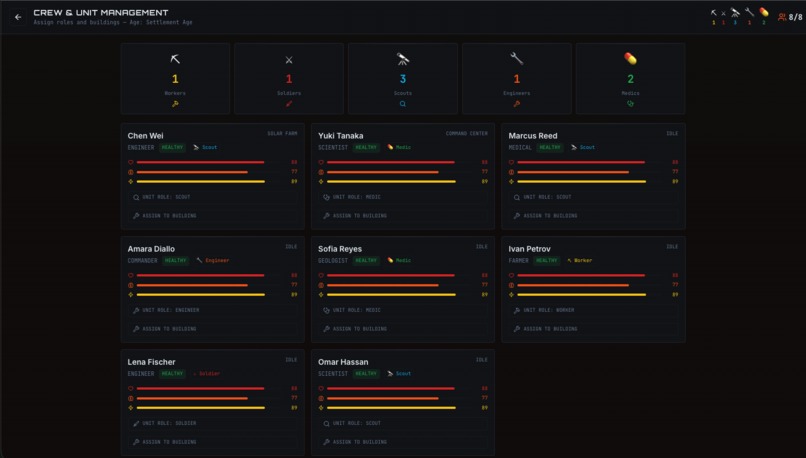Click Yuki Tanaka's Medic role tag
Viewport: 806px width, 458px height.
tap(399, 148)
